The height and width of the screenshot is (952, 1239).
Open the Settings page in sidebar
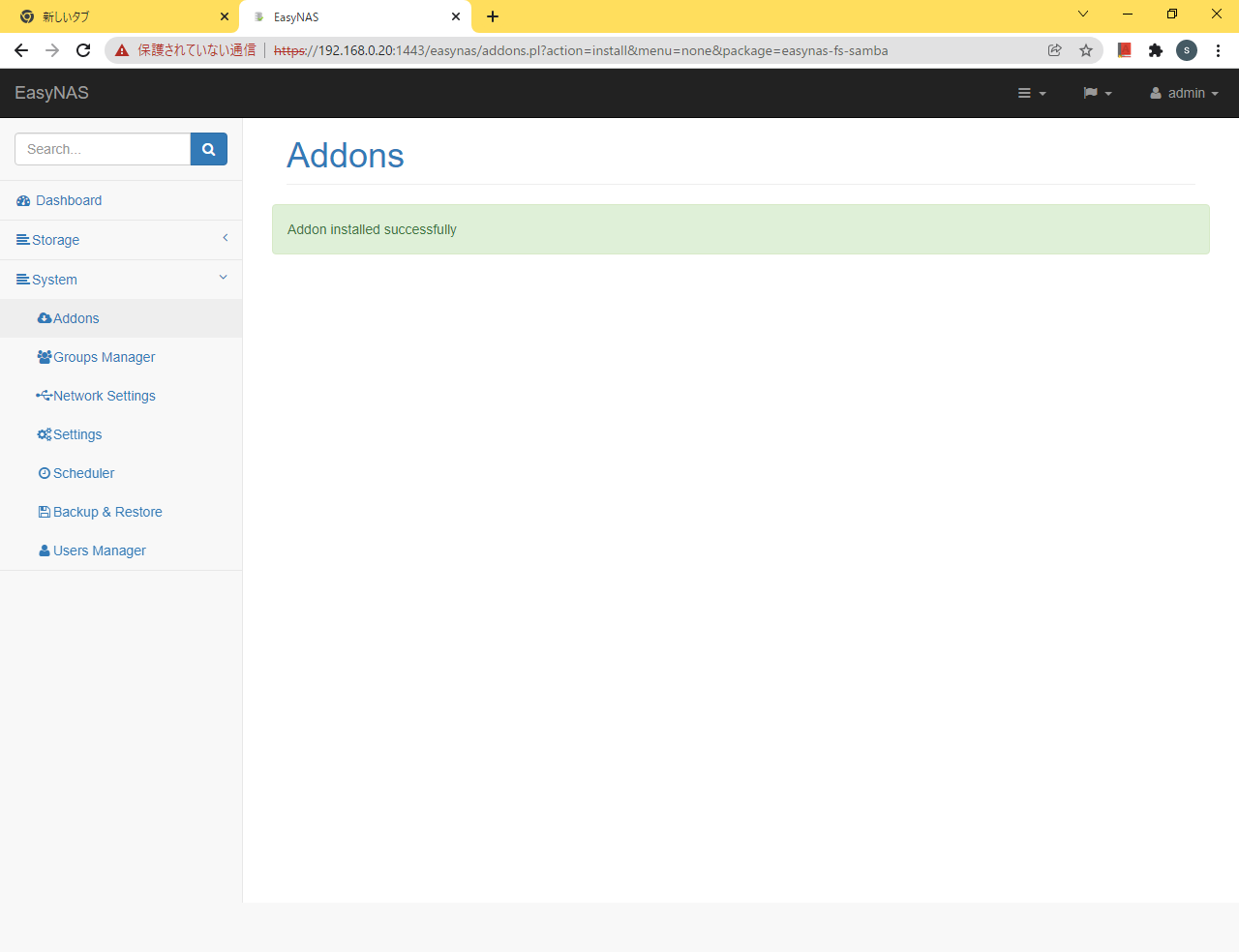pos(77,434)
